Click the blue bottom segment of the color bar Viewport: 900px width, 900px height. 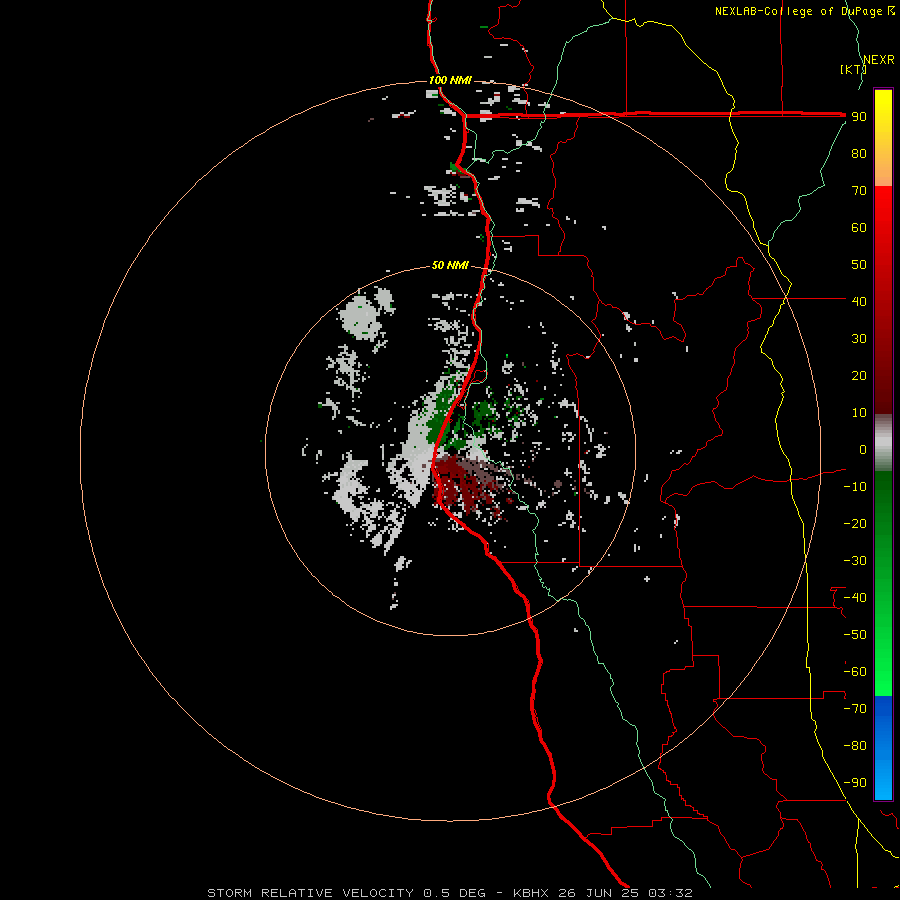click(883, 748)
